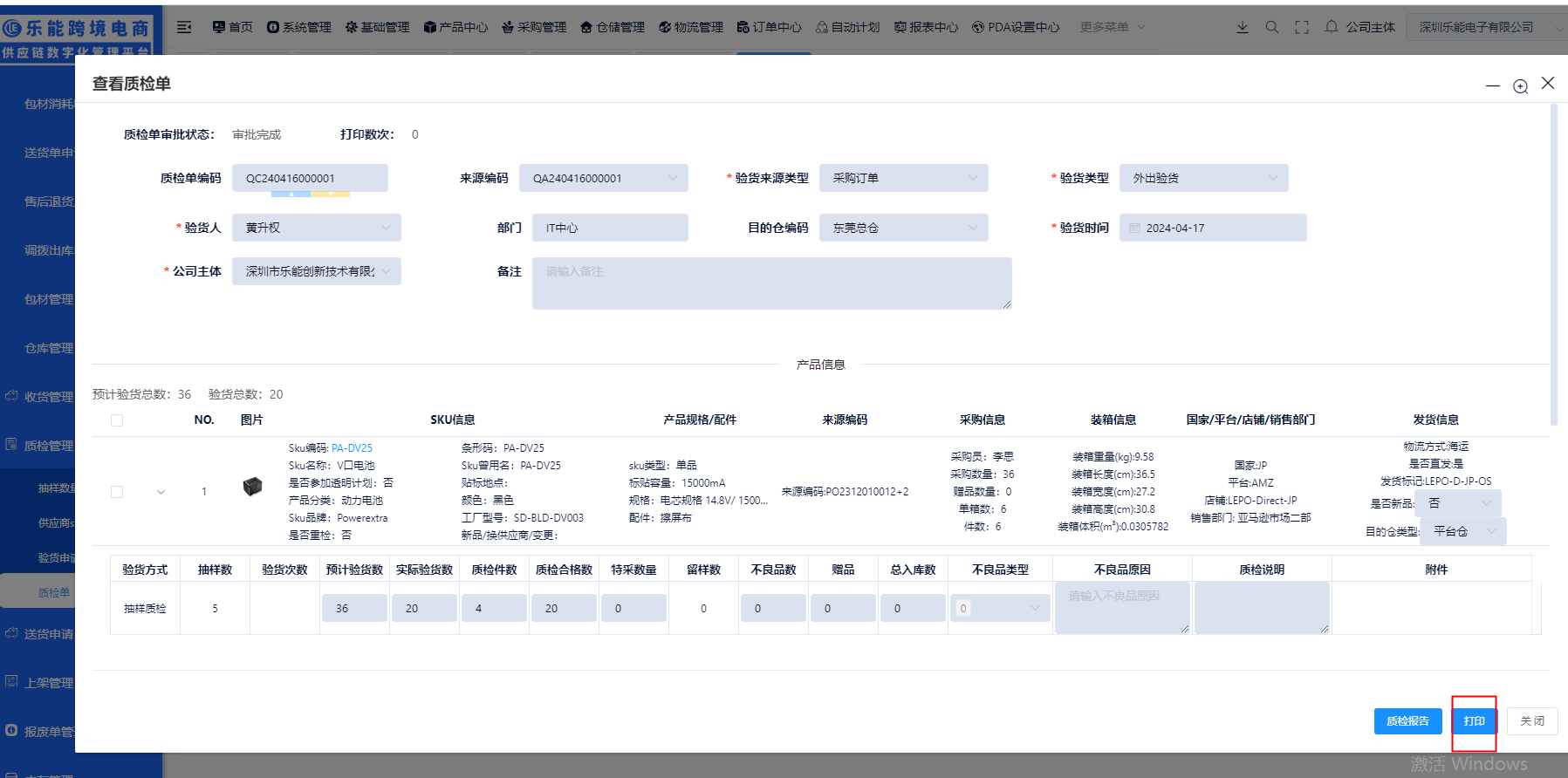
Task: Expand the row 1 details chevron
Action: pos(161,492)
